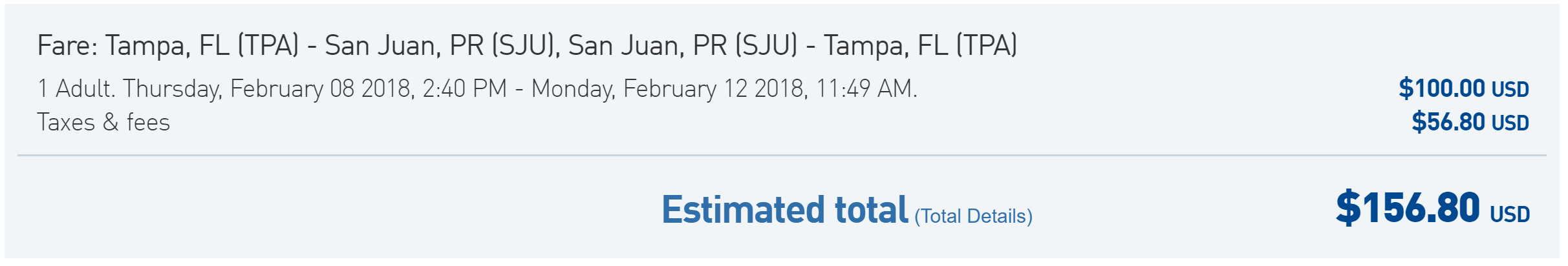Click USD beside the $56.80 taxes
1568x266 pixels.
pos(1510,123)
